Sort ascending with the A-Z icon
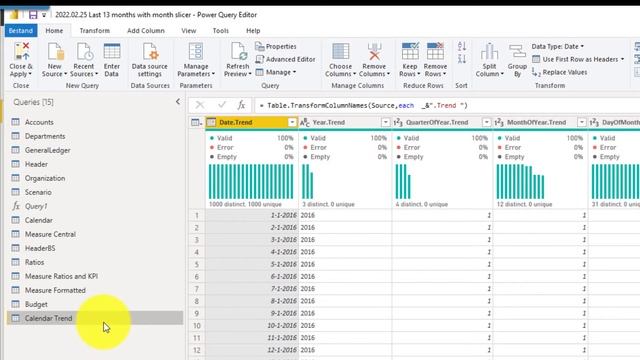Image resolution: width=640 pixels, height=360 pixels. click(462, 47)
